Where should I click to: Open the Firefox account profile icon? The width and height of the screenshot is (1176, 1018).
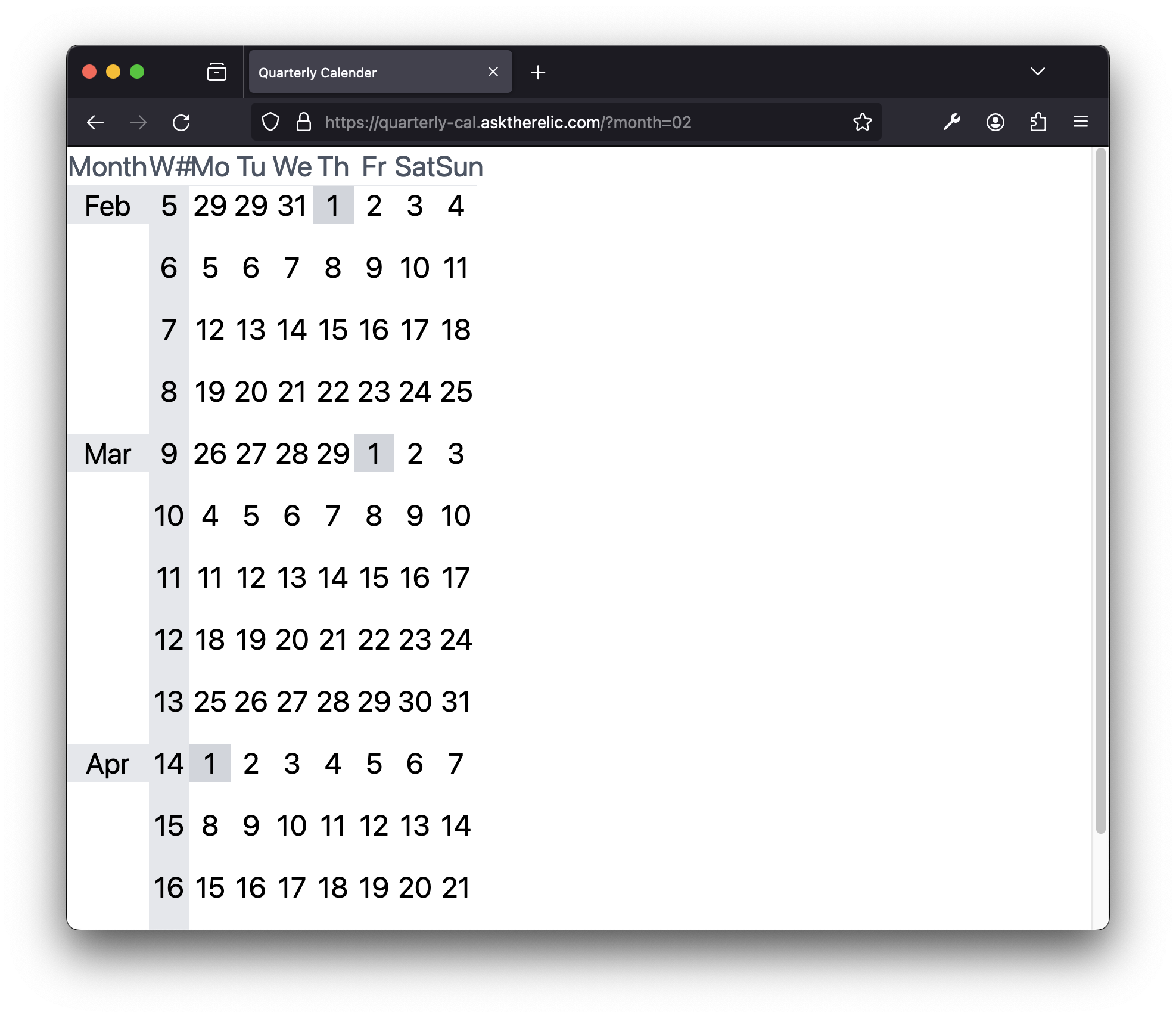click(x=995, y=122)
